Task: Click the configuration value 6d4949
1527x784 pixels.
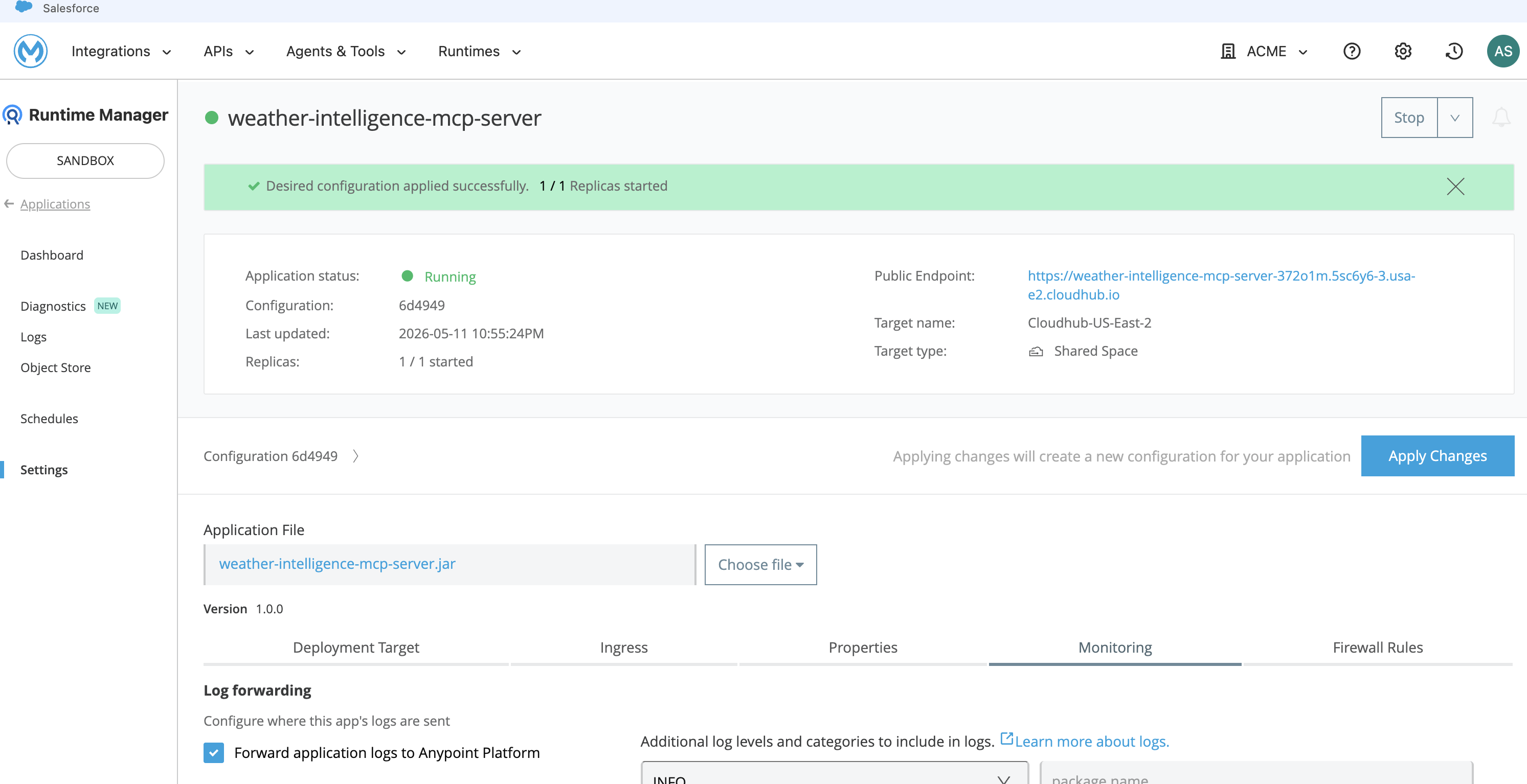Action: tap(421, 305)
